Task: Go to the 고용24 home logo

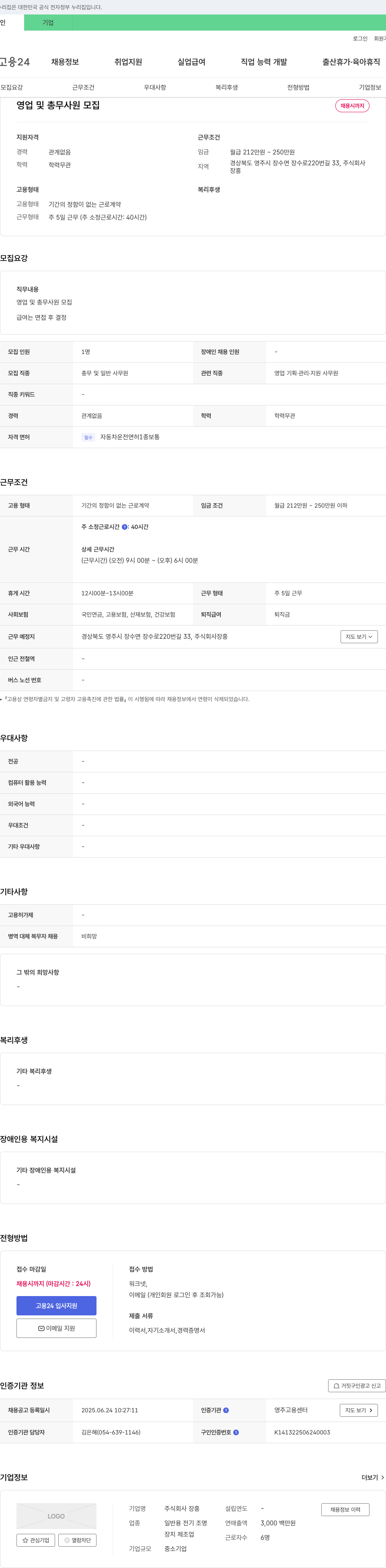Action: (x=14, y=62)
